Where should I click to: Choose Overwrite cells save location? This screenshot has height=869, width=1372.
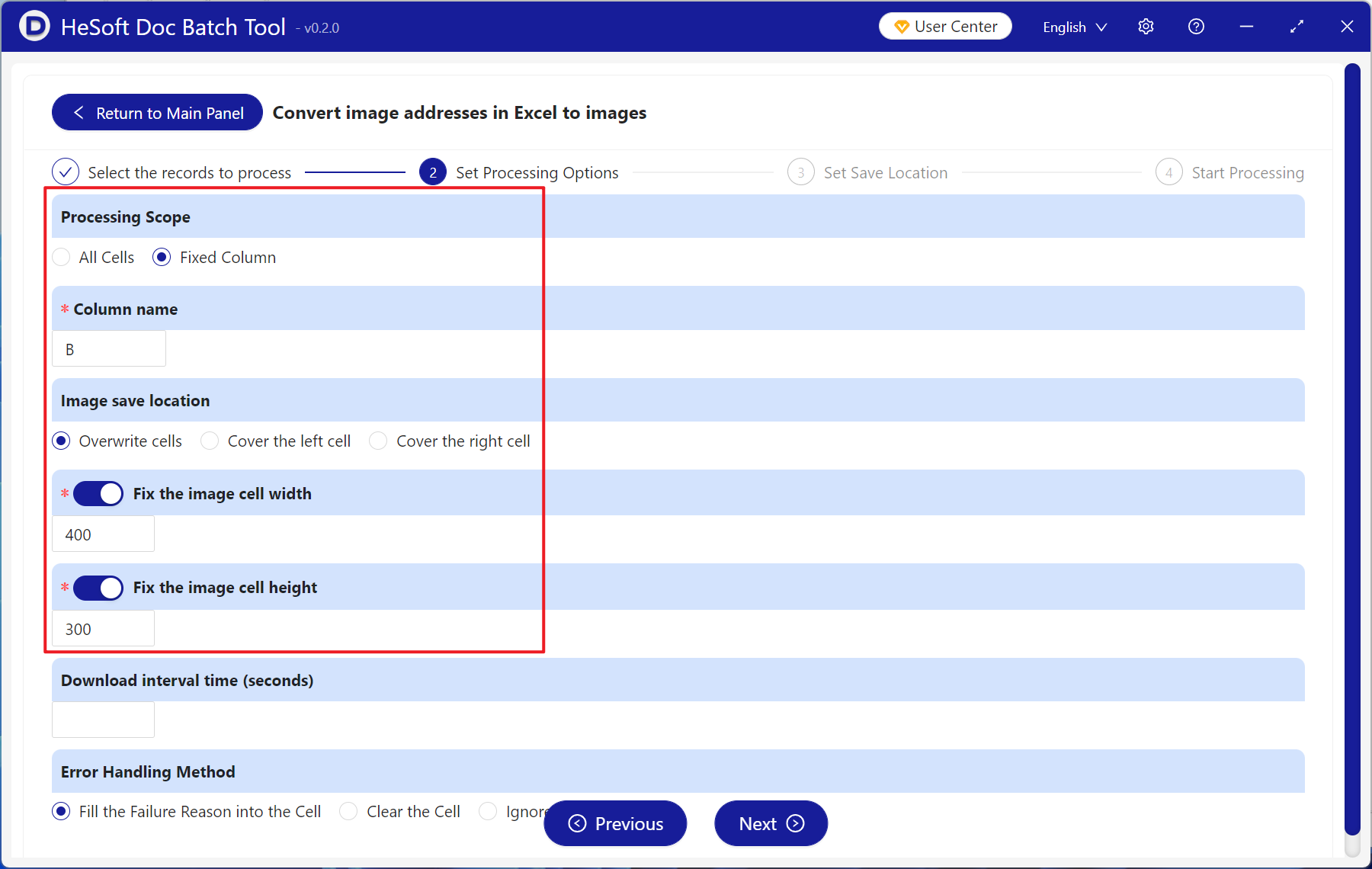(61, 441)
